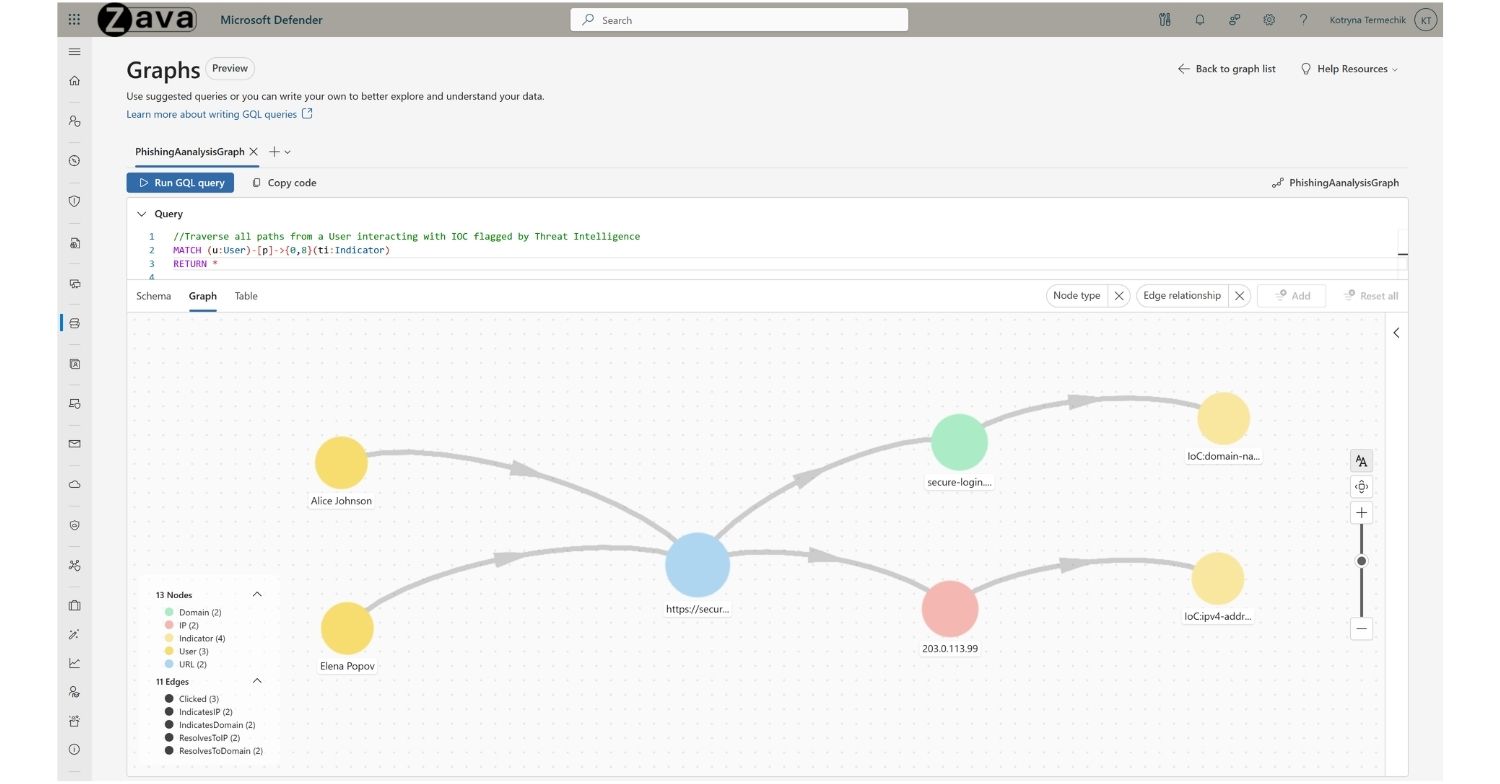
Task: Toggle the graph label text icon
Action: click(1361, 461)
